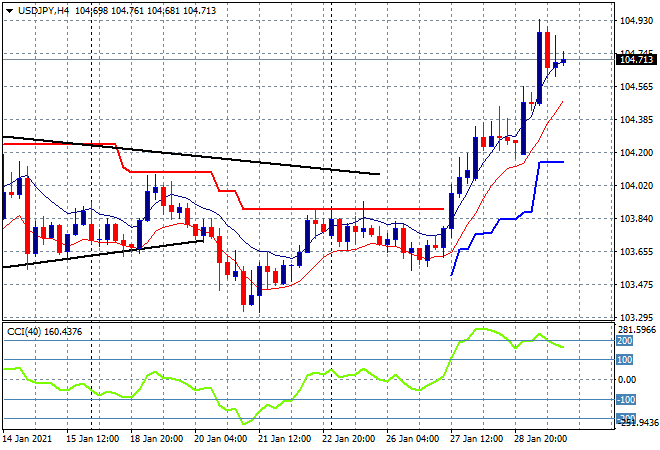
Task: Click the 27 Jan 12:00 time label
Action: [x=476, y=439]
